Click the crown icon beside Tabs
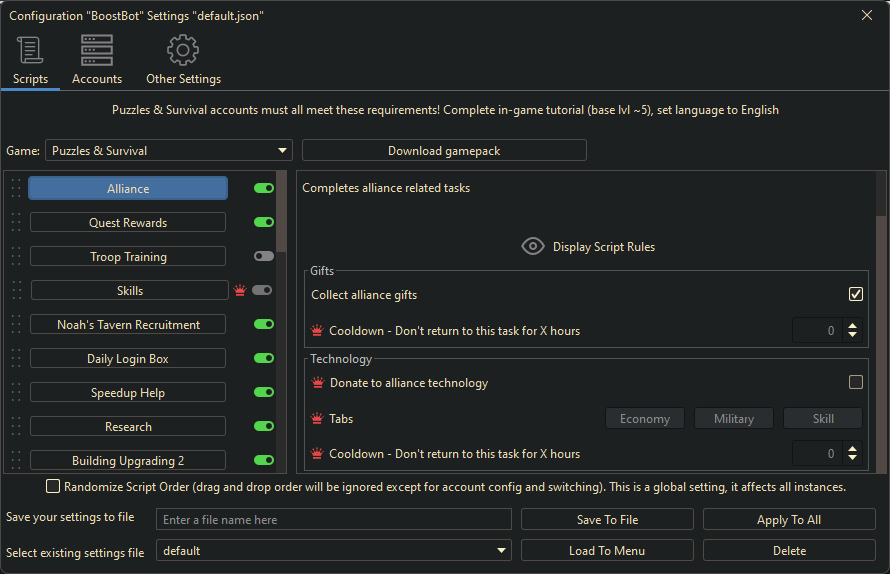 coord(317,418)
